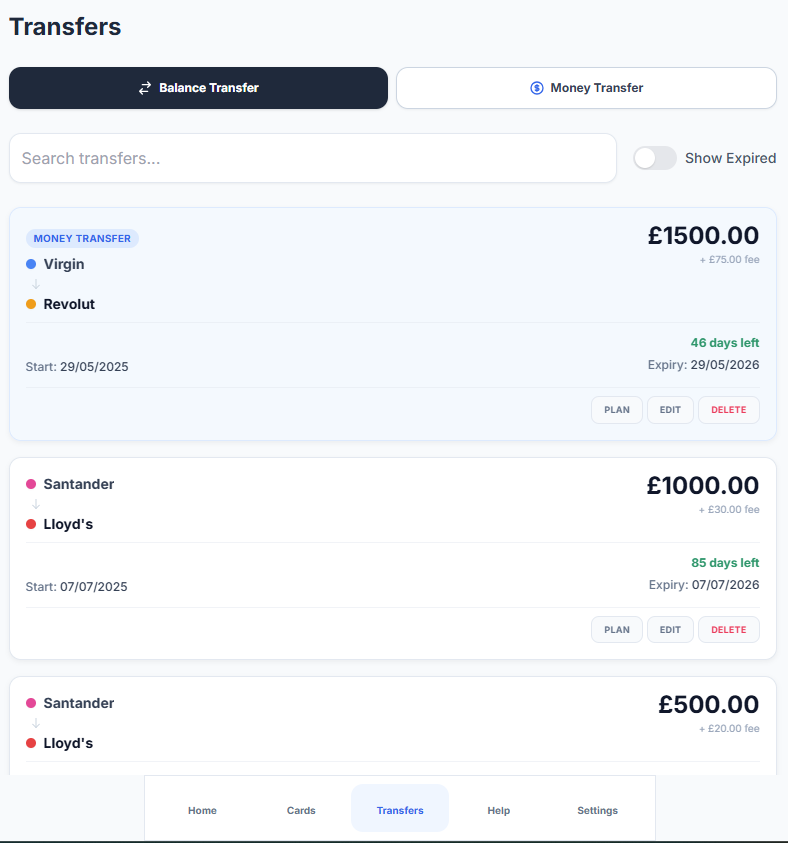Viewport: 788px width, 843px height.
Task: Click the Search transfers input field
Action: 312,158
